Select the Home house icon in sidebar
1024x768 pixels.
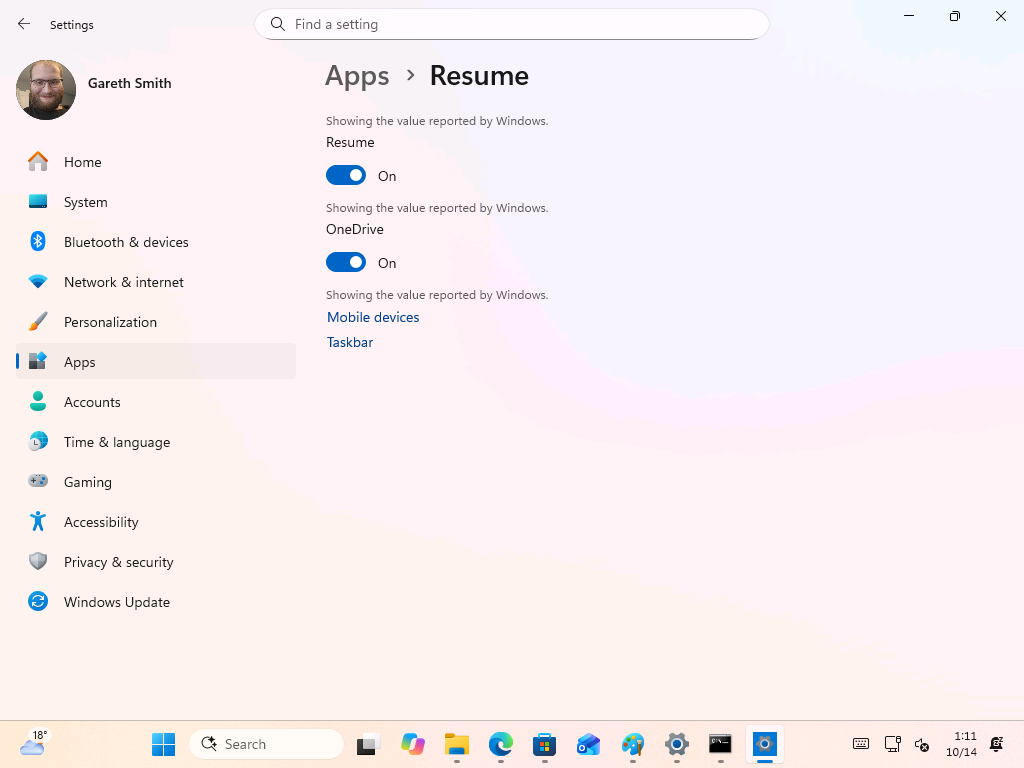coord(38,161)
